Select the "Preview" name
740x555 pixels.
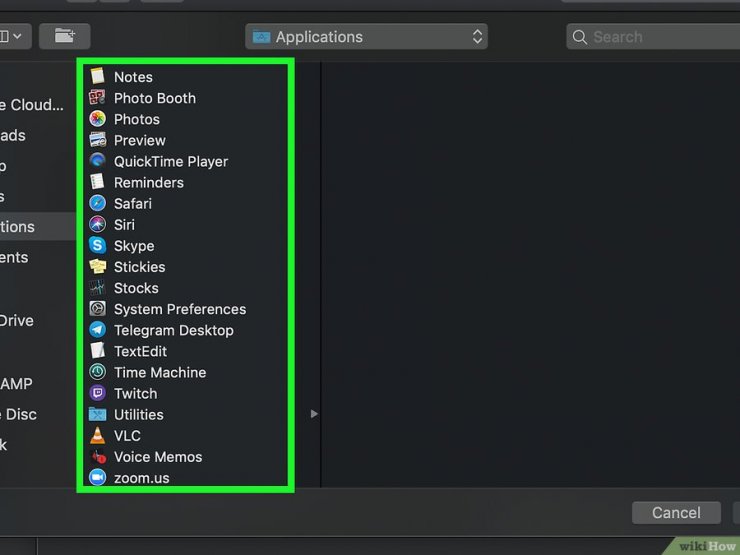140,140
